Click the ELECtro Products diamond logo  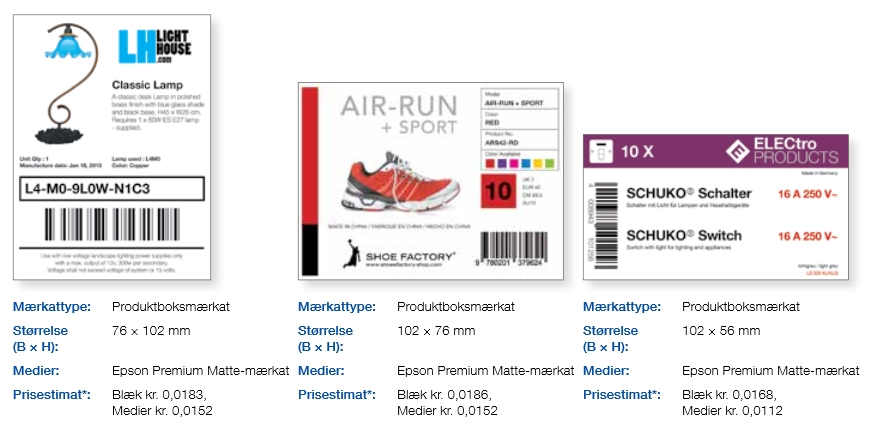[x=739, y=154]
